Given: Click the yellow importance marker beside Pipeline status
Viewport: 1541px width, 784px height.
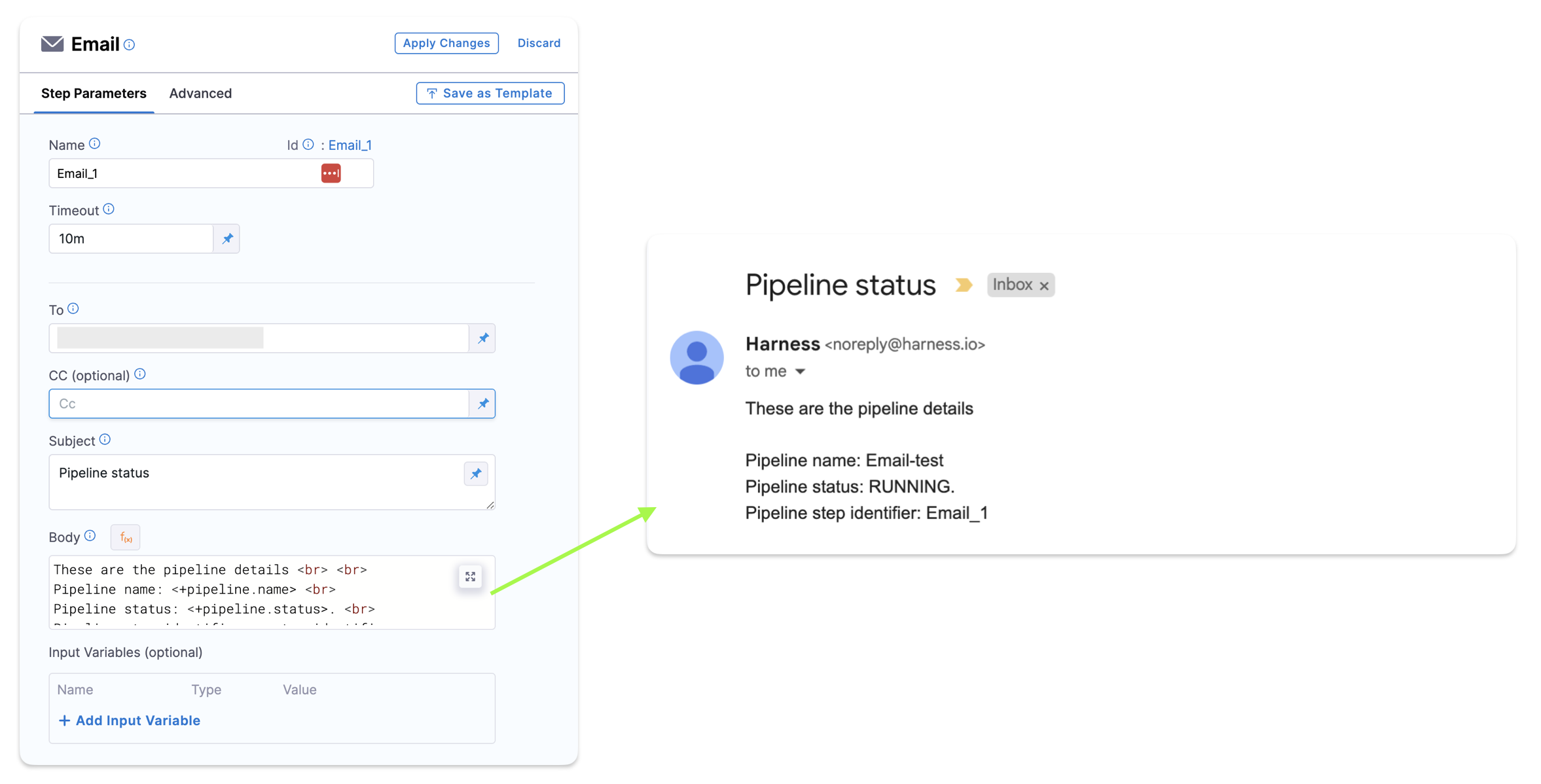Looking at the screenshot, I should (963, 285).
